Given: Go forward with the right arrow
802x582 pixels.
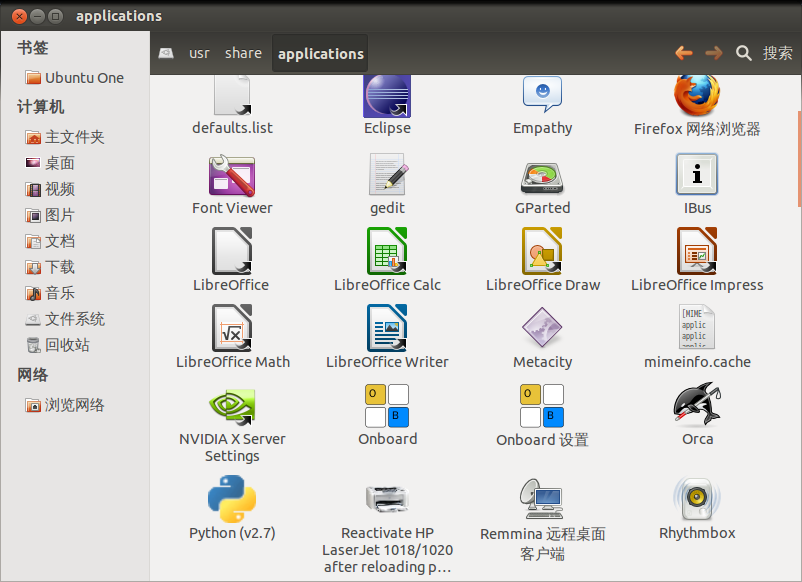Looking at the screenshot, I should click(714, 53).
